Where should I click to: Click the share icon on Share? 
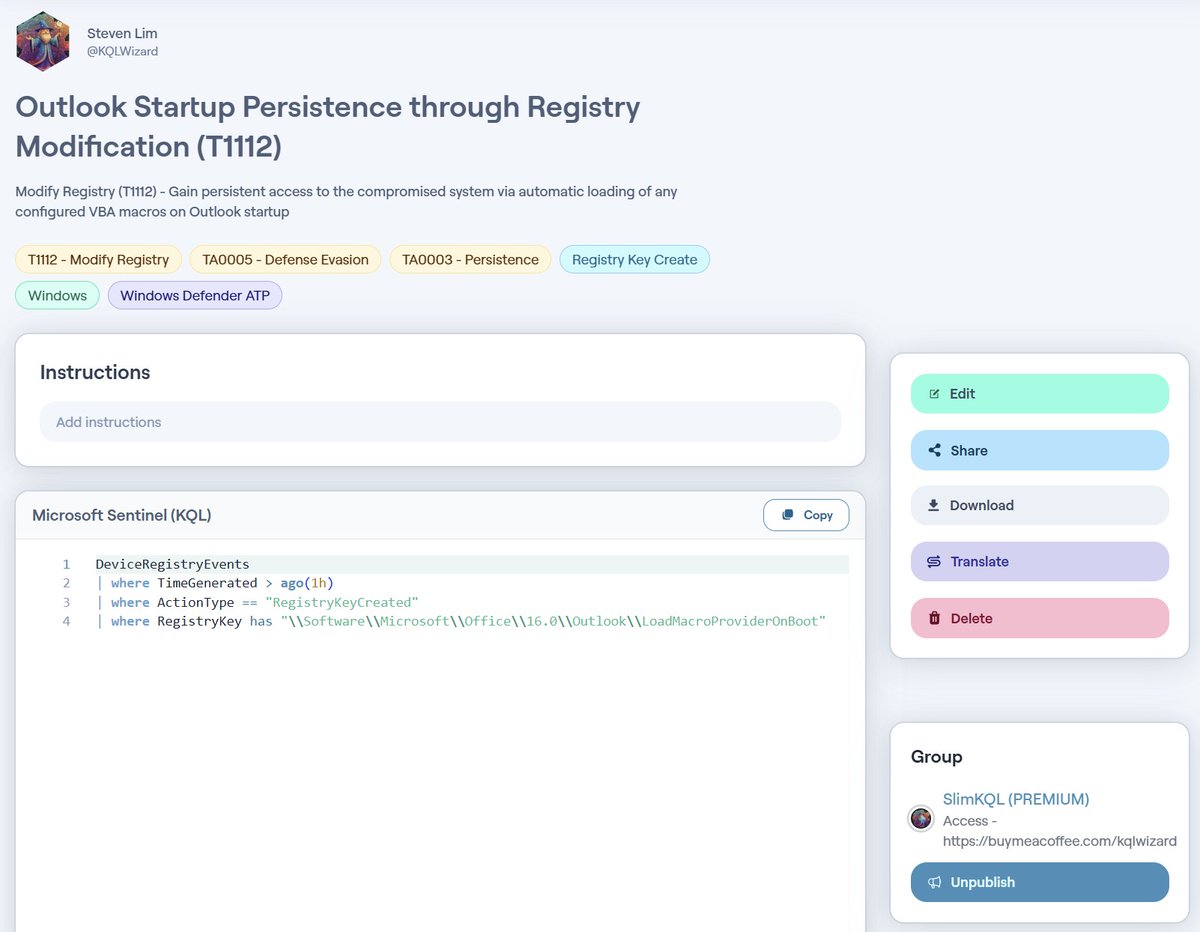tap(934, 450)
